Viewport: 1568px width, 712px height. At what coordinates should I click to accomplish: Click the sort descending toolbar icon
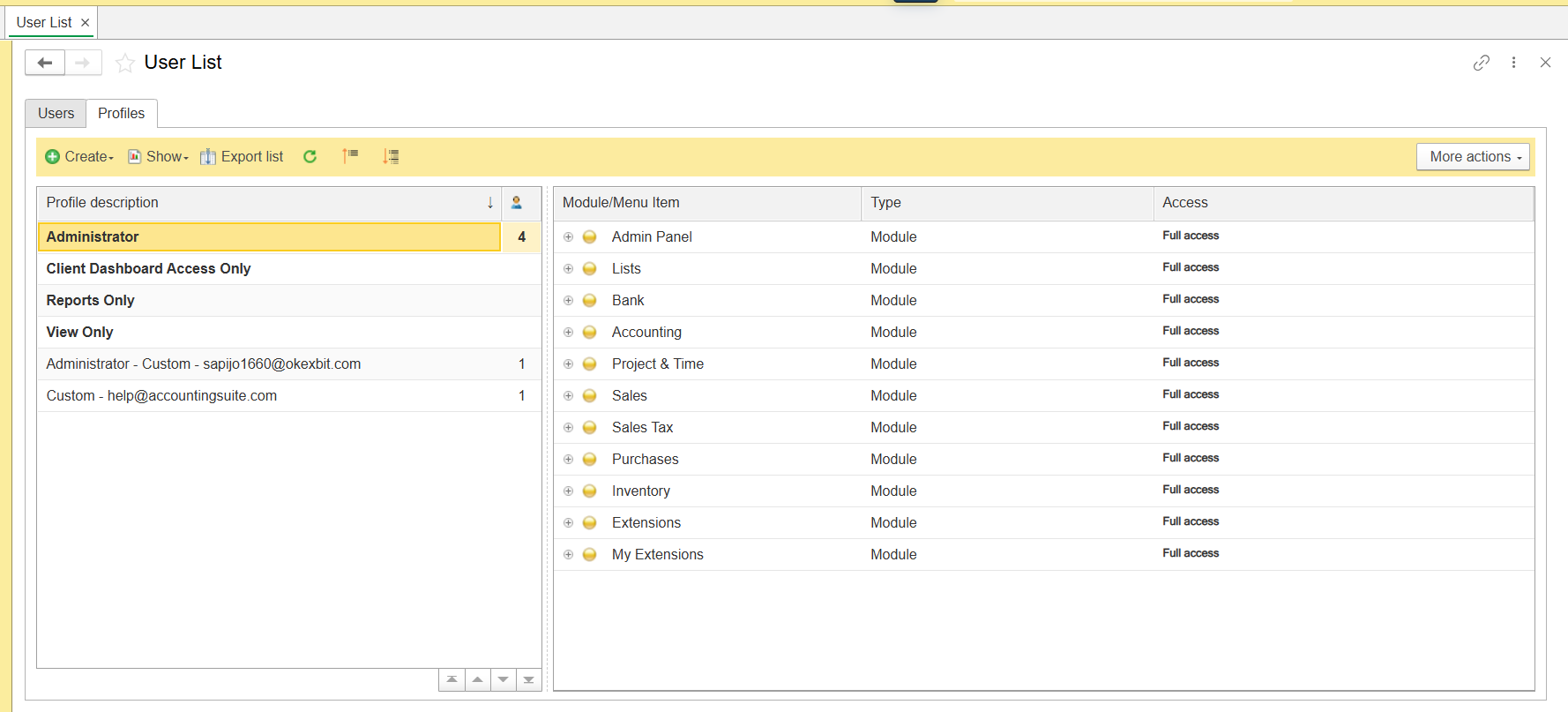(391, 156)
